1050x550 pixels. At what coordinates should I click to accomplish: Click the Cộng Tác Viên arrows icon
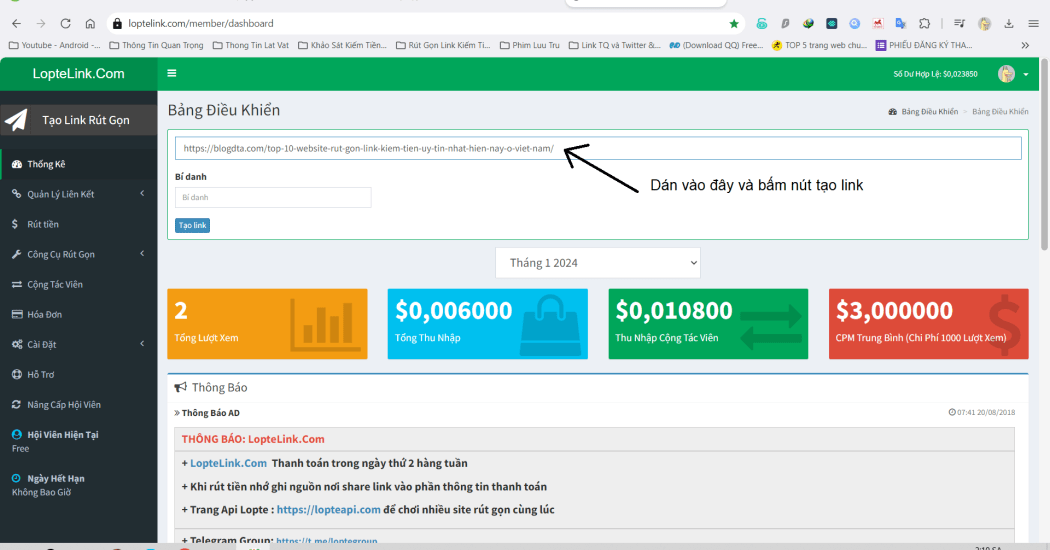click(x=17, y=285)
